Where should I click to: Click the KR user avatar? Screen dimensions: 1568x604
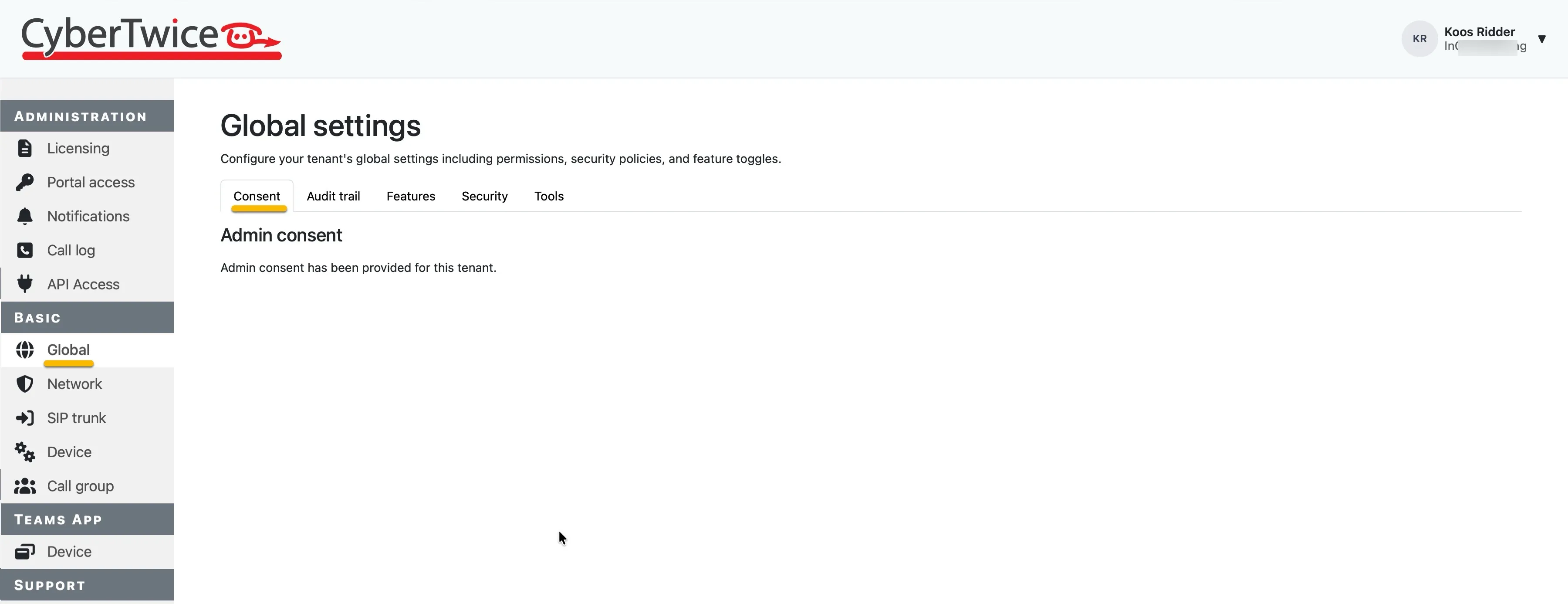[x=1419, y=38]
